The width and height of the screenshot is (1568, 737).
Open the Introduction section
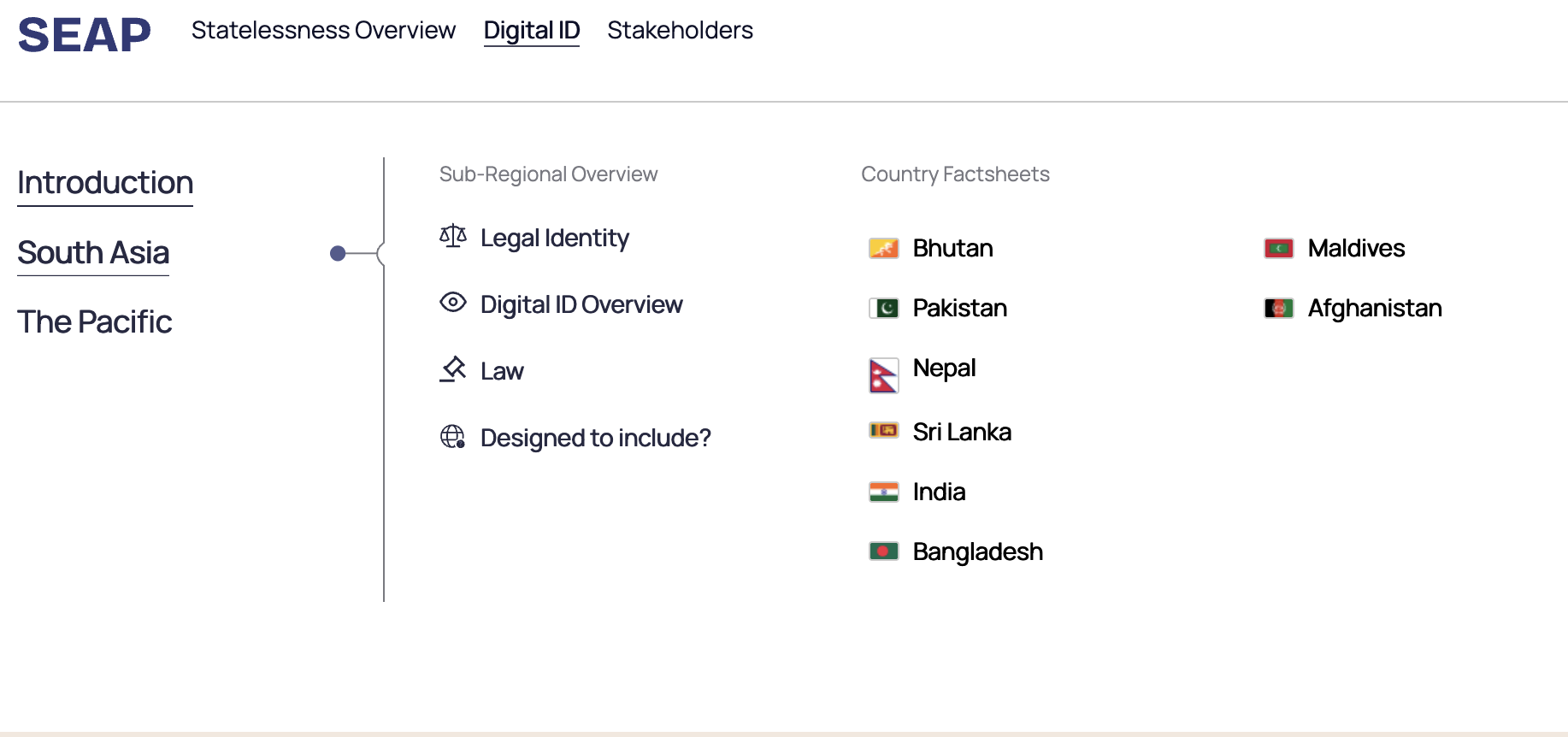coord(105,183)
